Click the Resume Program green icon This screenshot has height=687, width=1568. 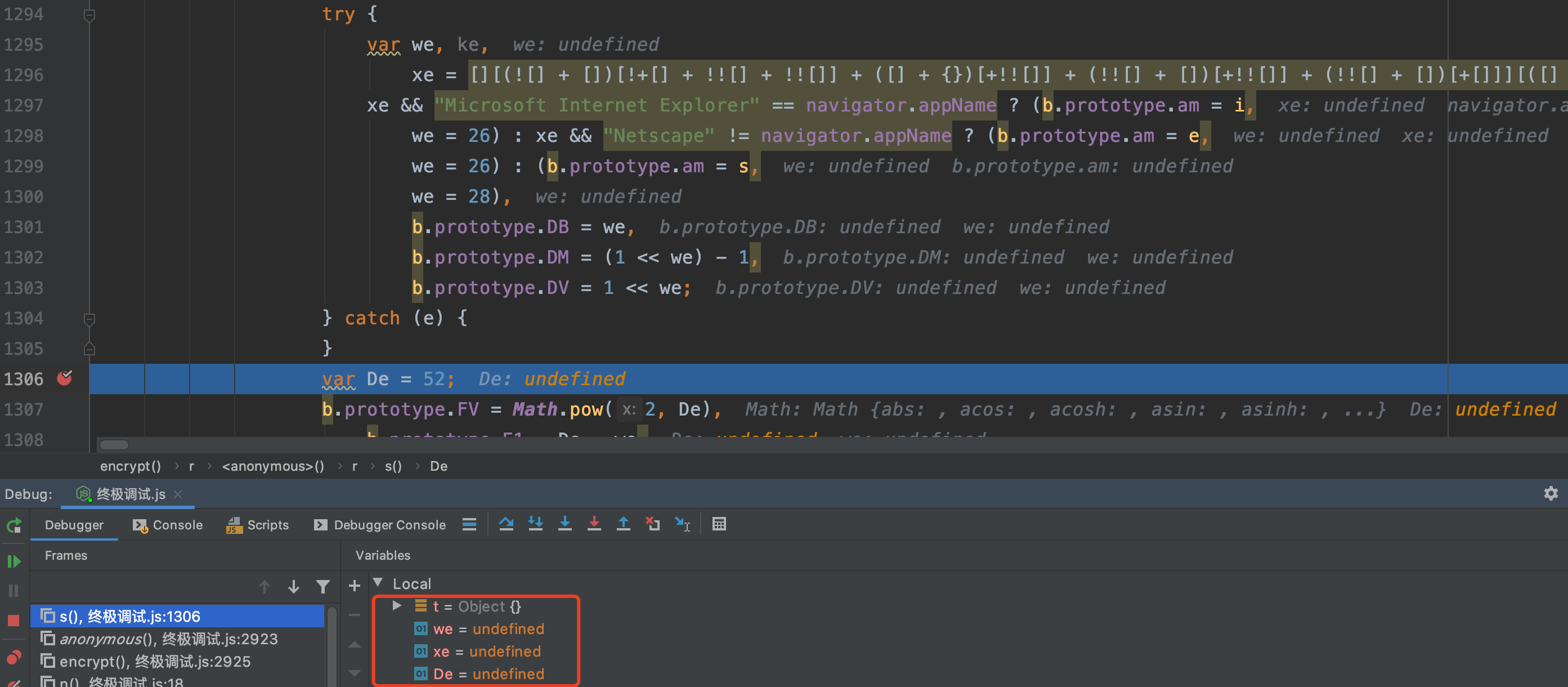click(x=14, y=561)
